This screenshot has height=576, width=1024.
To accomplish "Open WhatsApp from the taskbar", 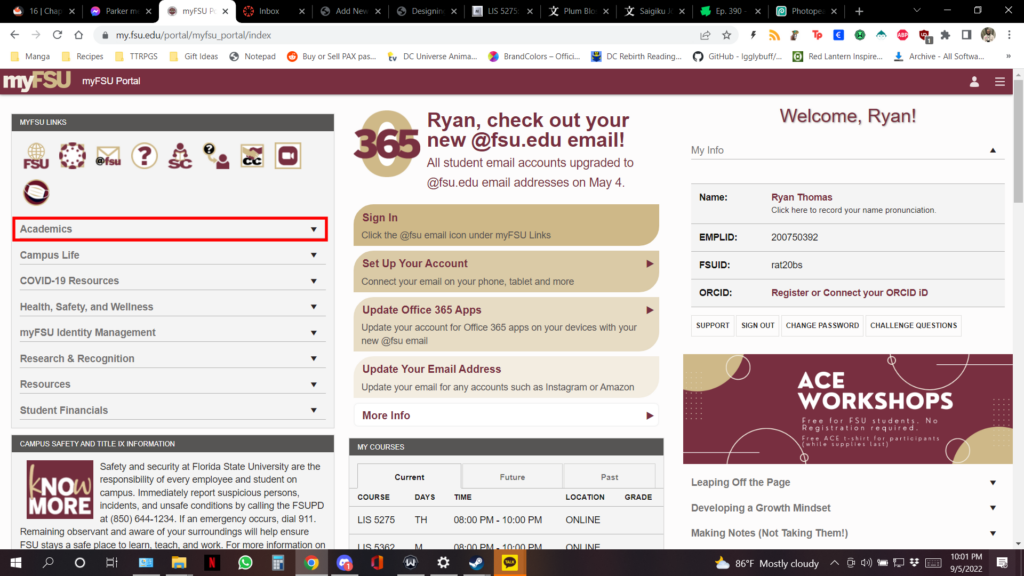I will [245, 562].
